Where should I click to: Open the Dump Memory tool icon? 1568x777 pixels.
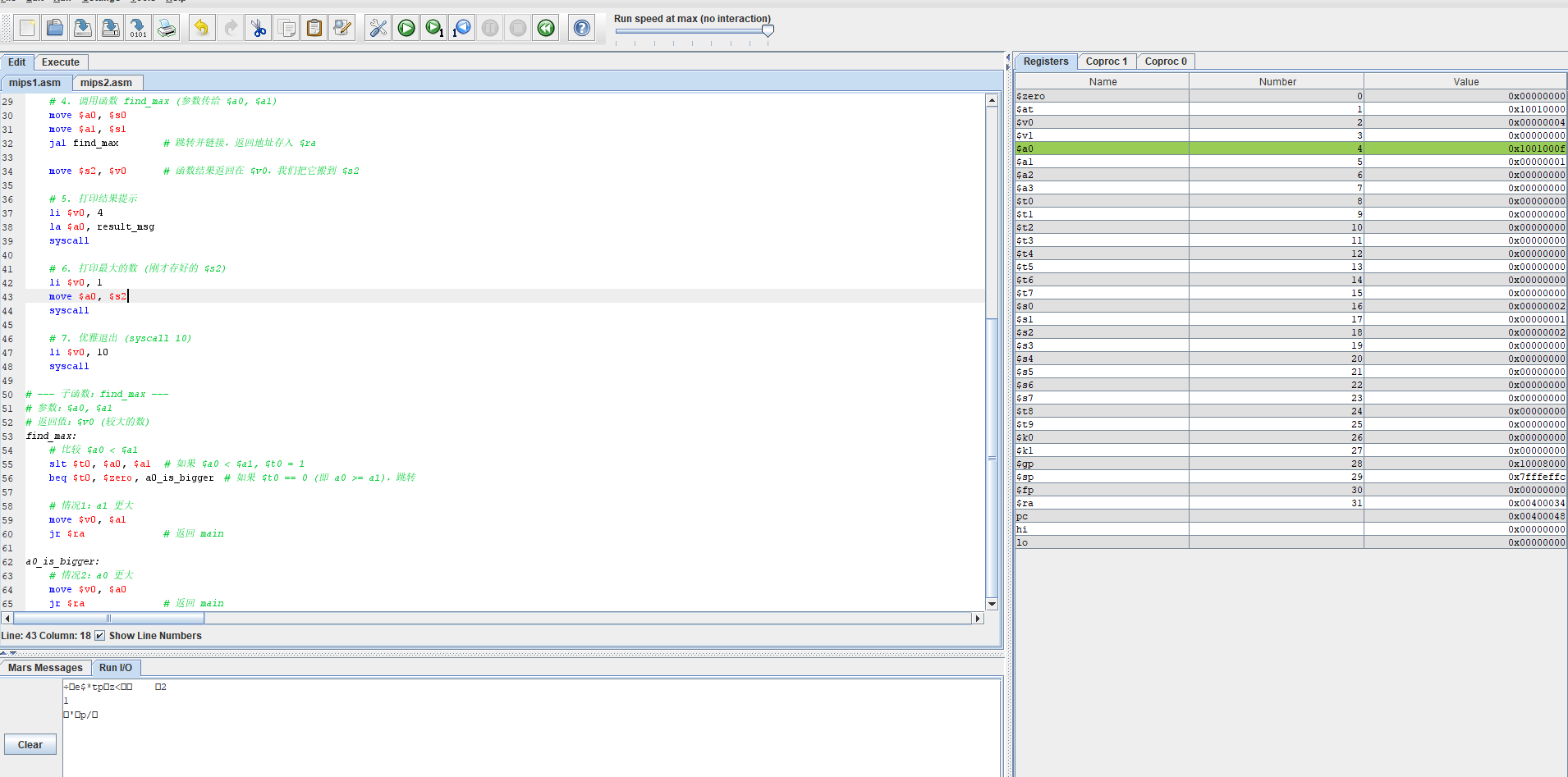[x=139, y=29]
